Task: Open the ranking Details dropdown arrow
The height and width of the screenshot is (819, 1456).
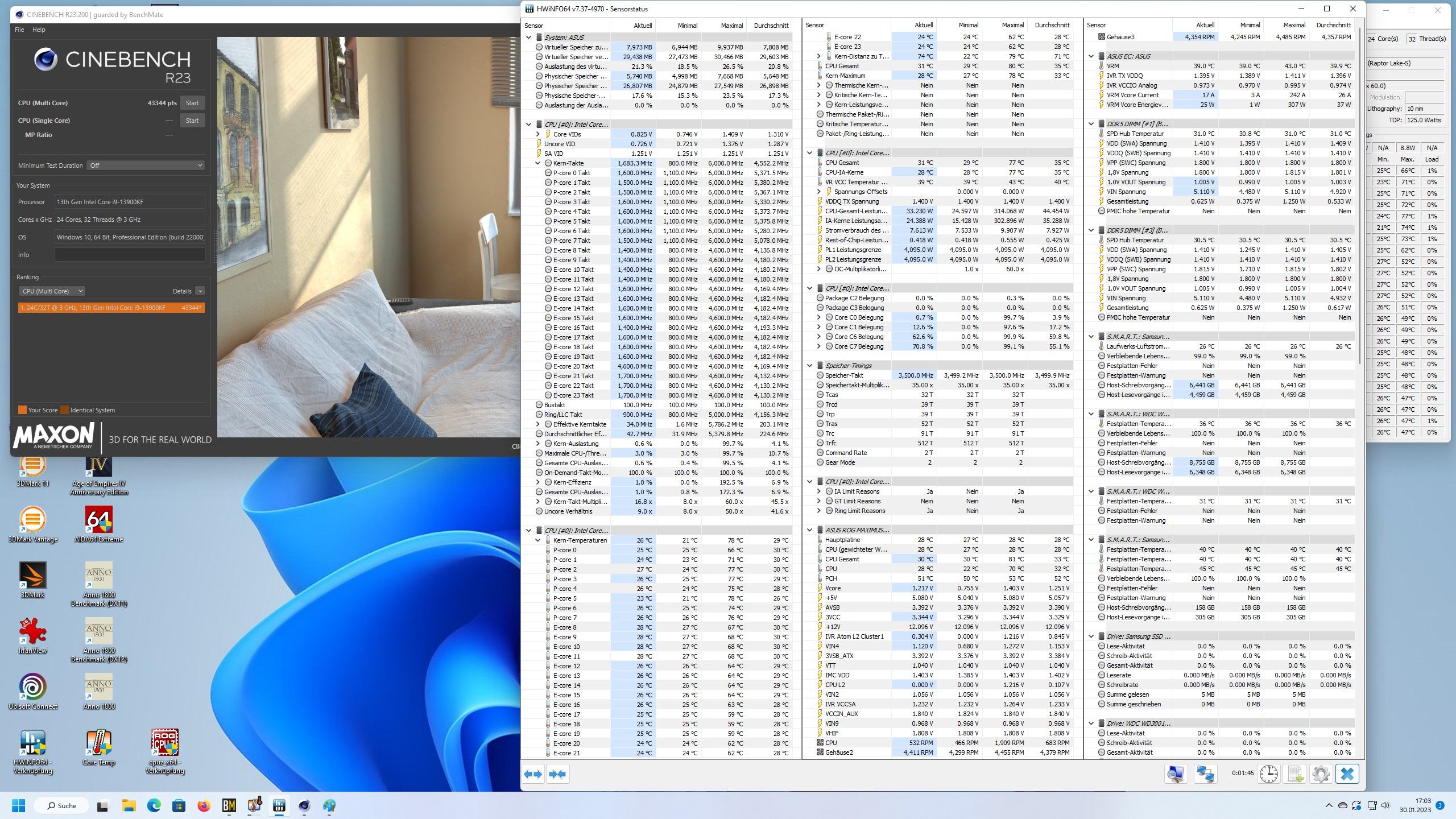Action: 200,291
